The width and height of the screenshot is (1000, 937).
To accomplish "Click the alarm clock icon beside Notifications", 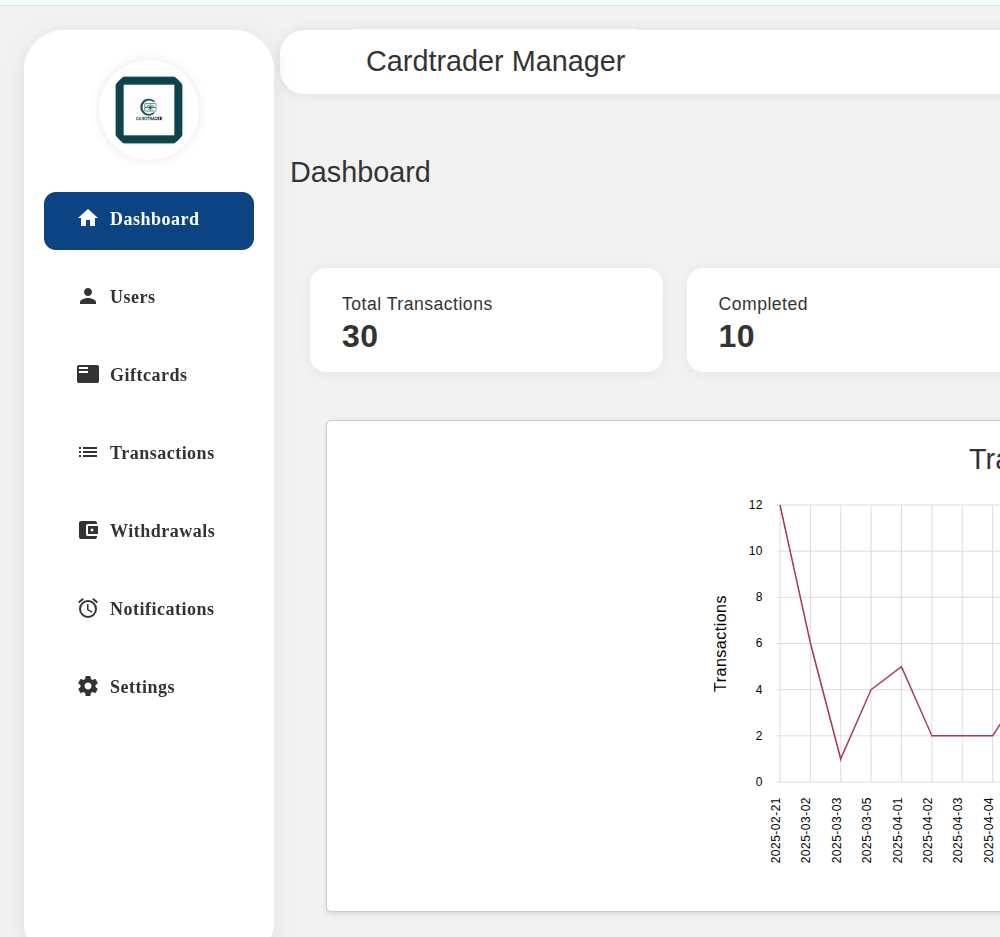I will click(88, 609).
